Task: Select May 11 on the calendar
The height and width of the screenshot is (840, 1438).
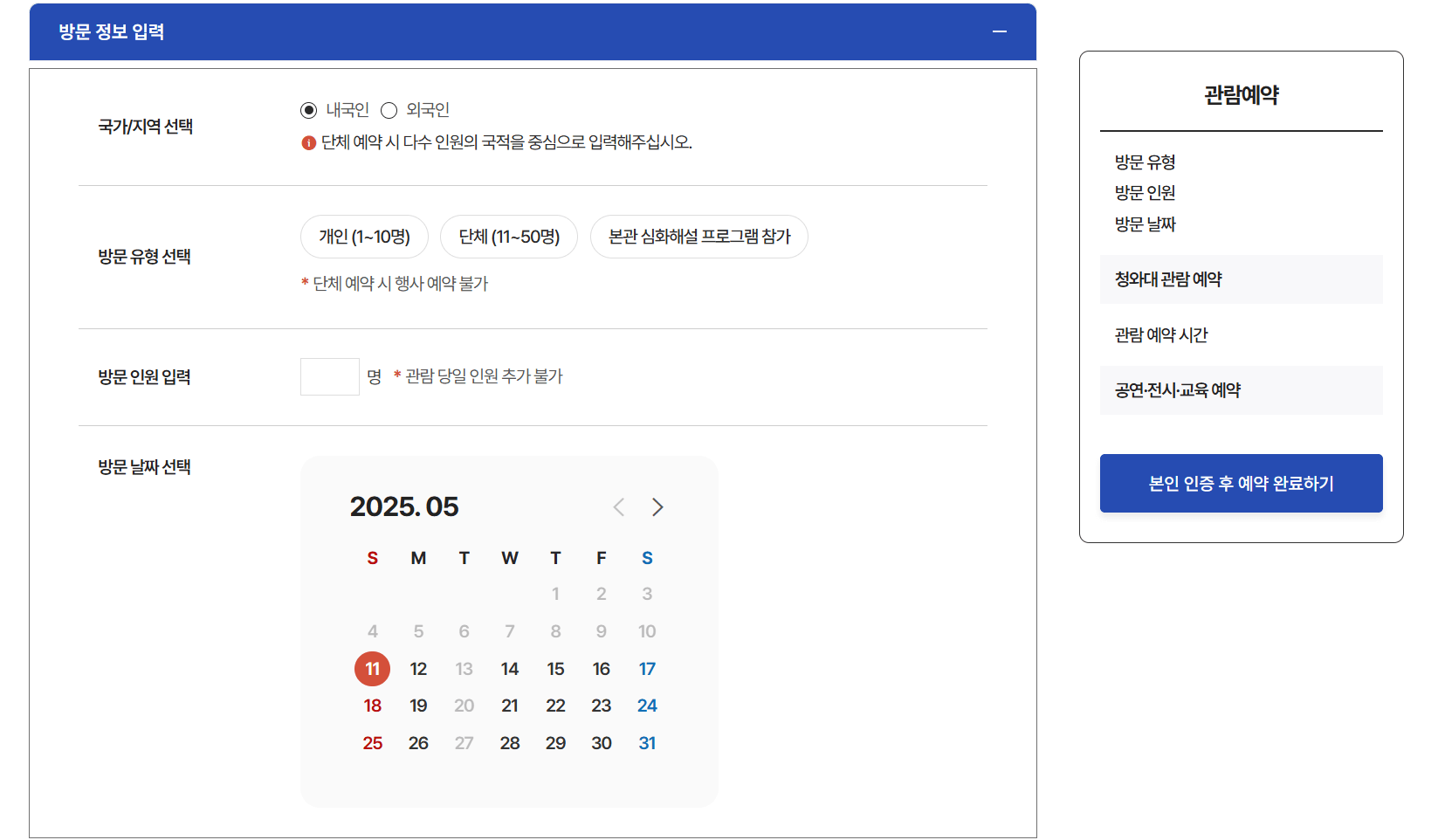Action: click(x=372, y=668)
